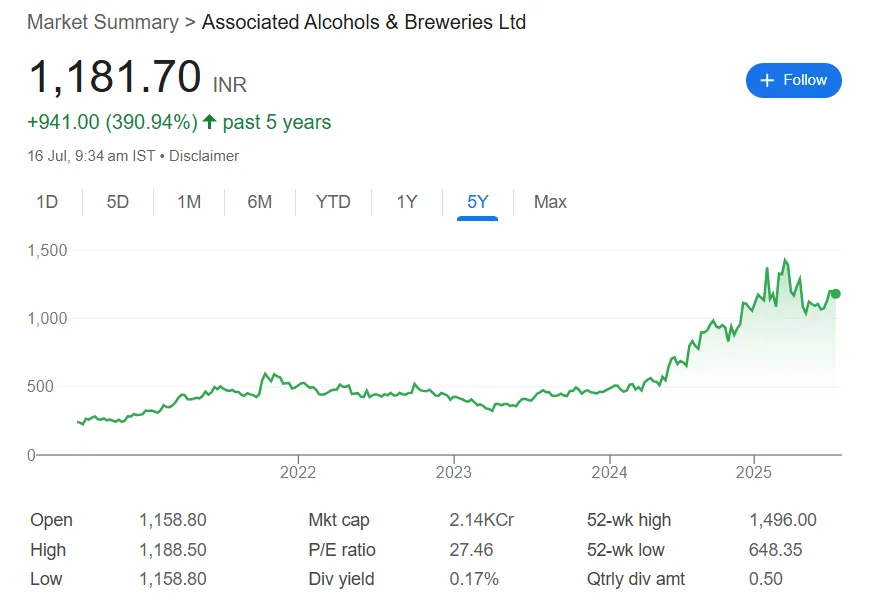Switch to the 5D range tab
Image resolution: width=889 pixels, height=607 pixels.
pos(118,202)
